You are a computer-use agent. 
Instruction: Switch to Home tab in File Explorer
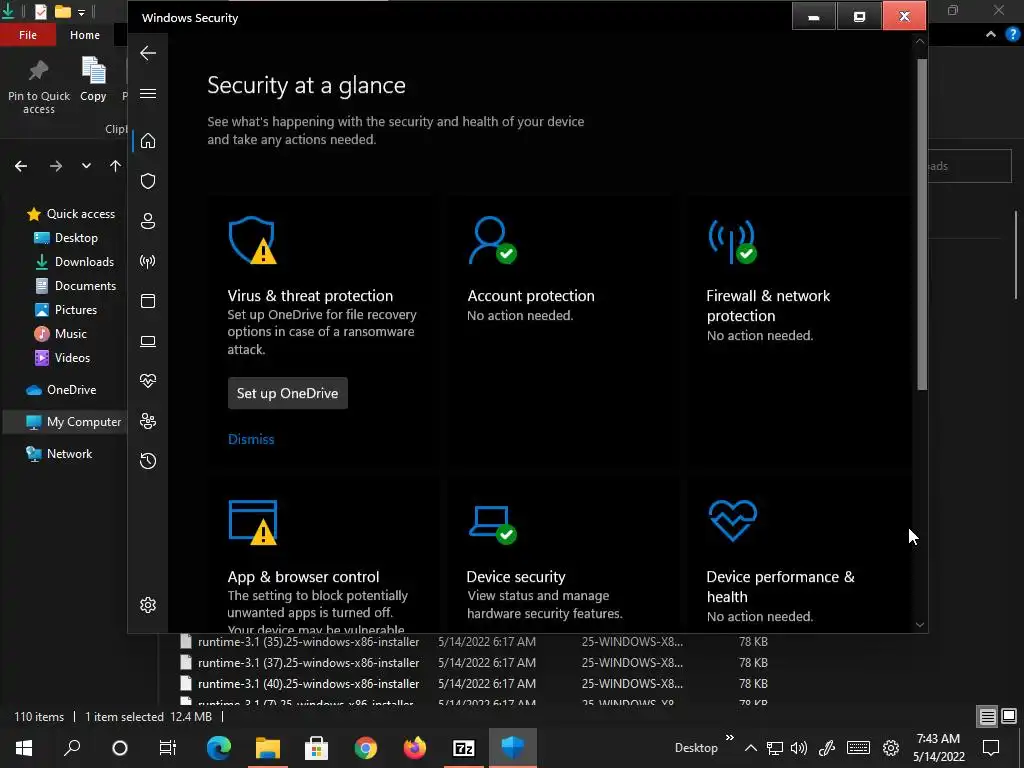coord(85,35)
